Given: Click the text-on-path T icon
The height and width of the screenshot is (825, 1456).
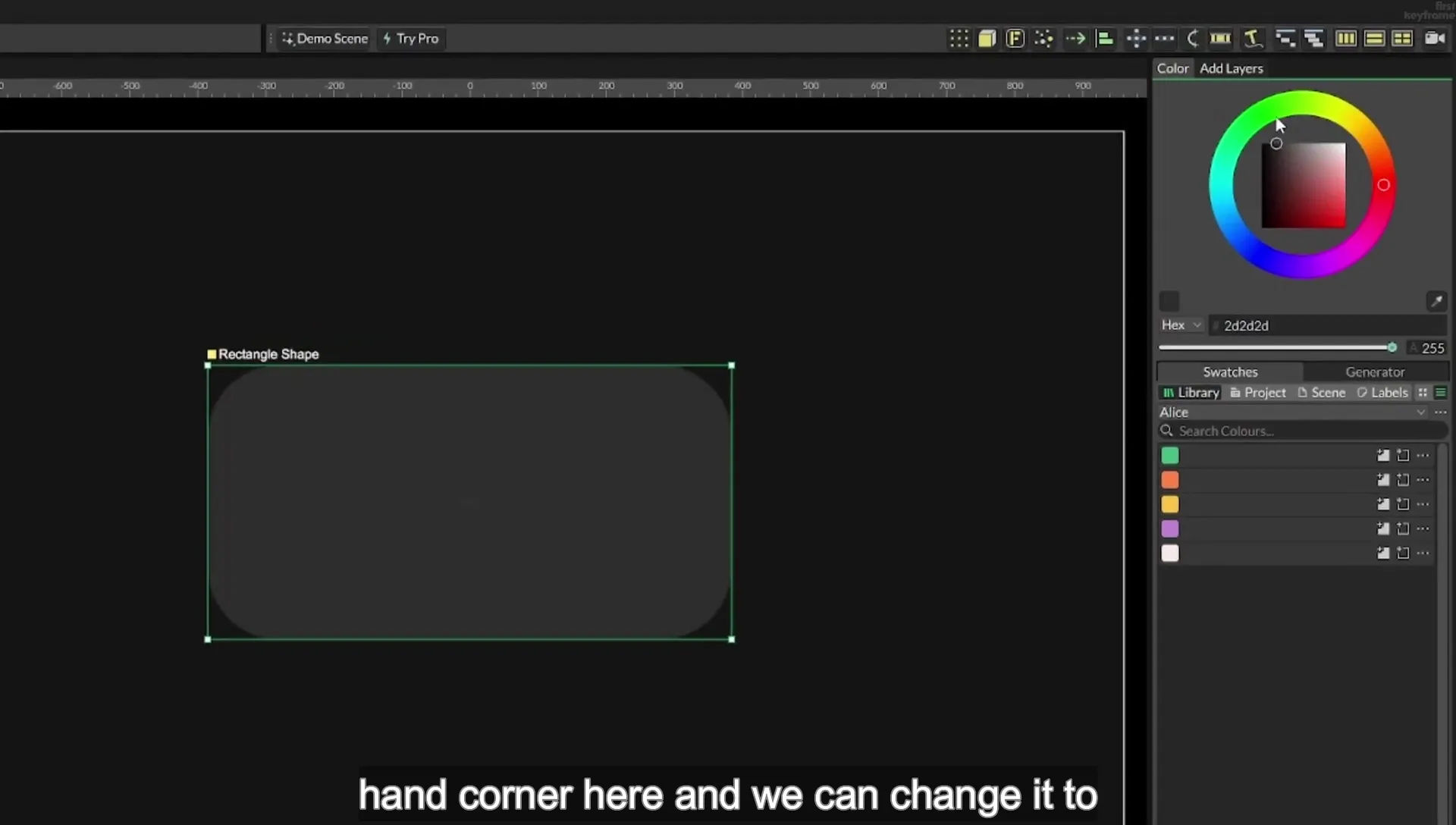Looking at the screenshot, I should (x=1253, y=39).
